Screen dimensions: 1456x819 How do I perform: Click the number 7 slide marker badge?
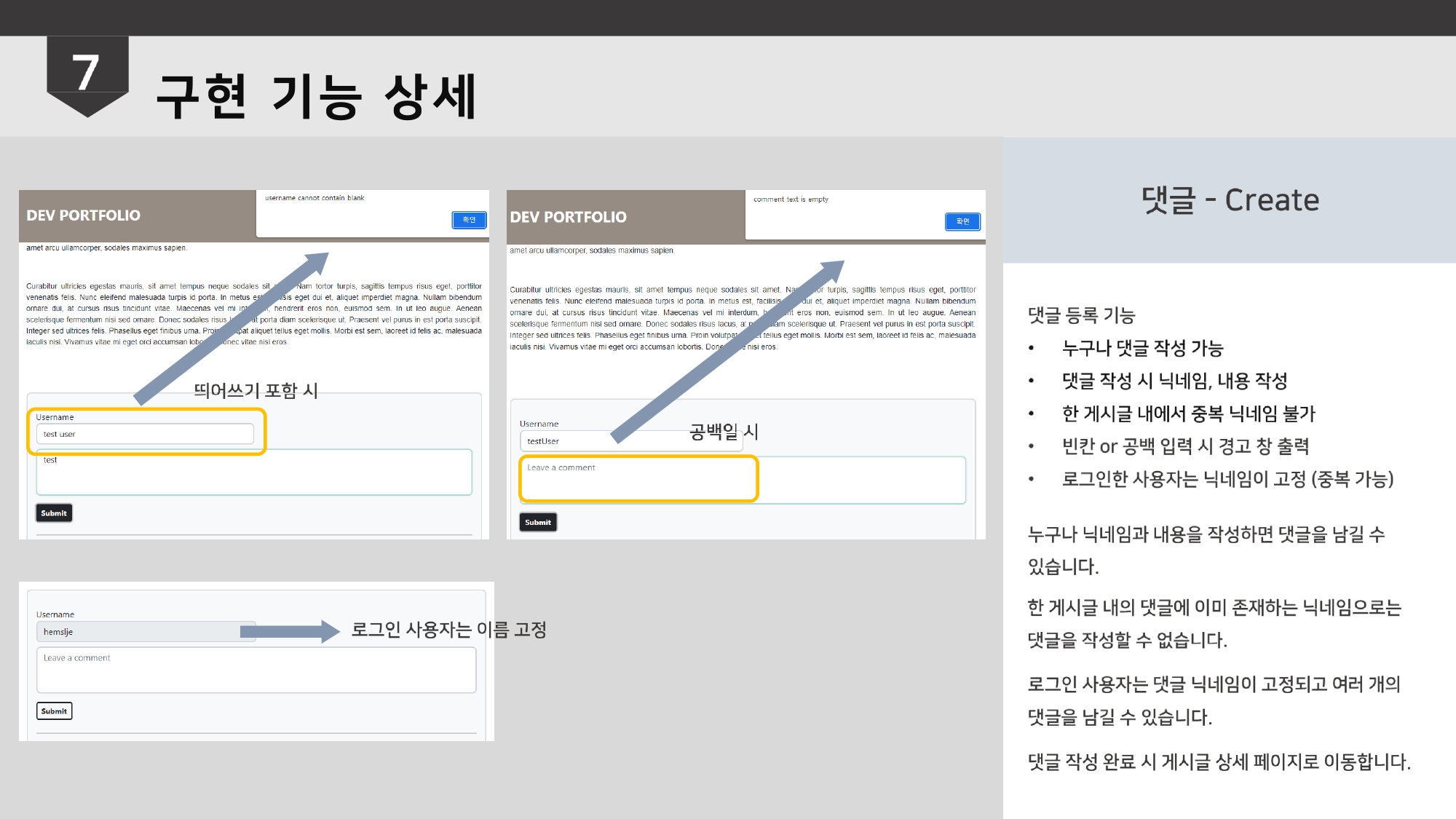(87, 71)
